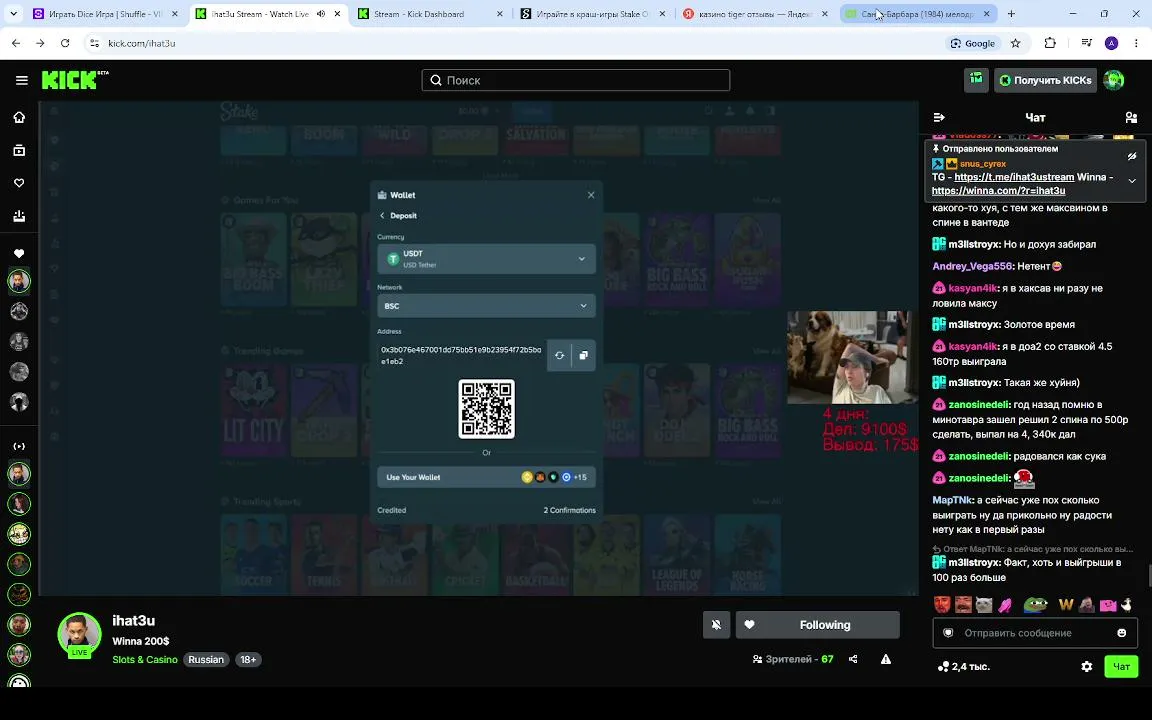Open the BSC network dropdown
This screenshot has height=720, width=1152.
point(486,306)
